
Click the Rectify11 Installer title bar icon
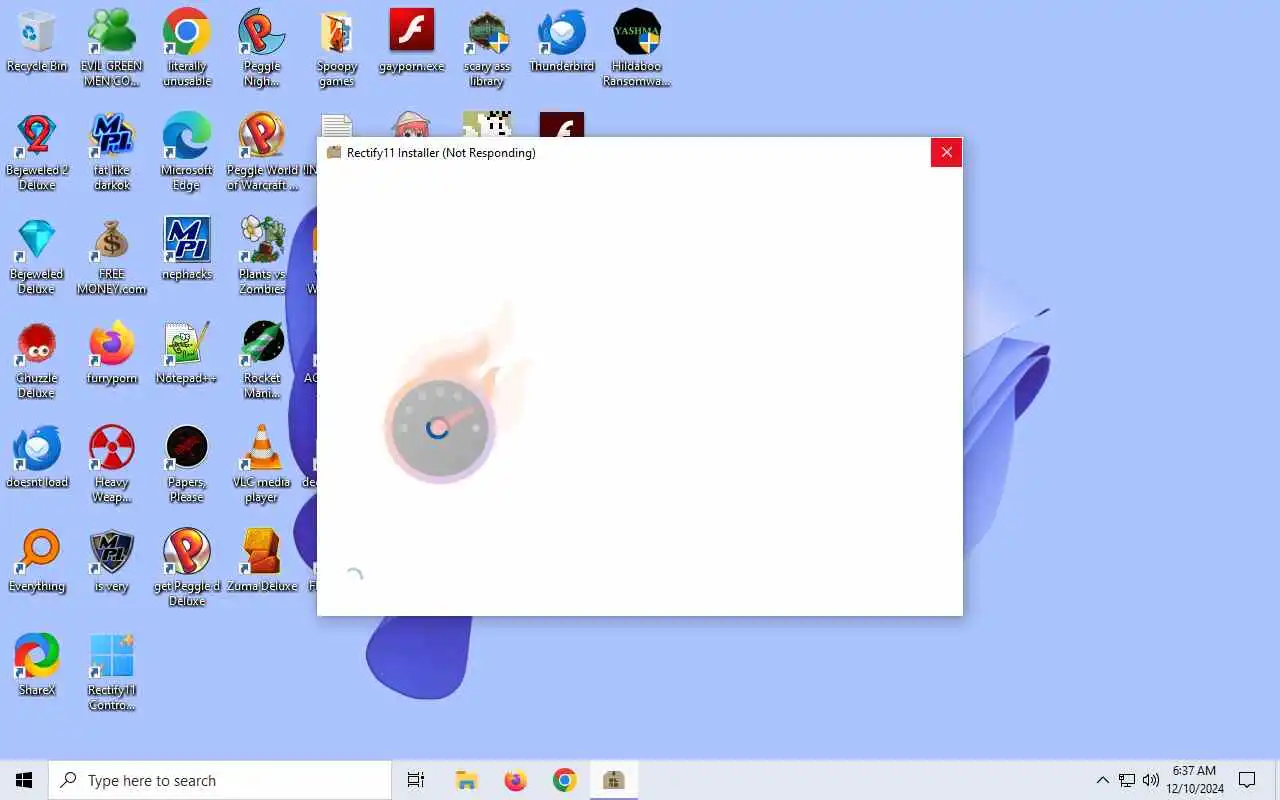point(334,152)
